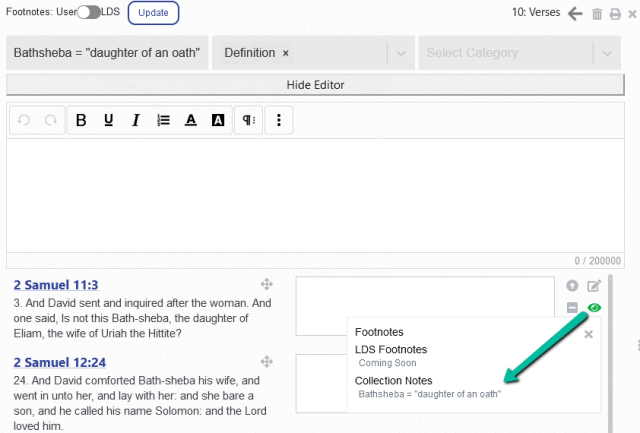Screen dimensions: 640x433
Task: Click the minus collapse icon for verse
Action: (572, 308)
